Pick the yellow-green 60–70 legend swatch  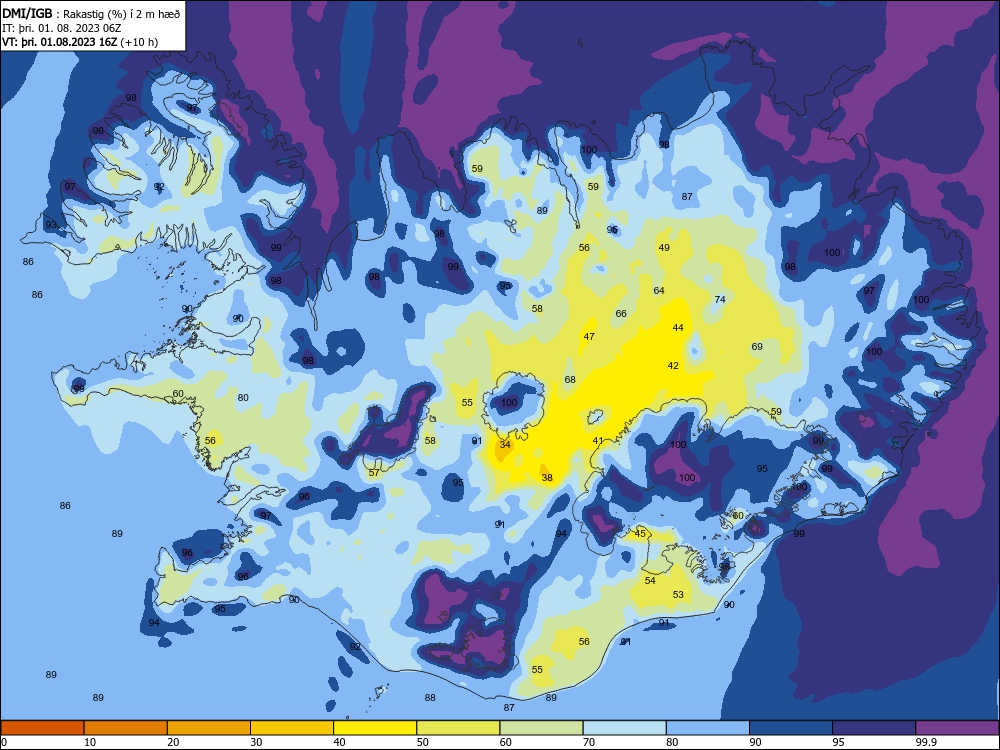coord(541,728)
